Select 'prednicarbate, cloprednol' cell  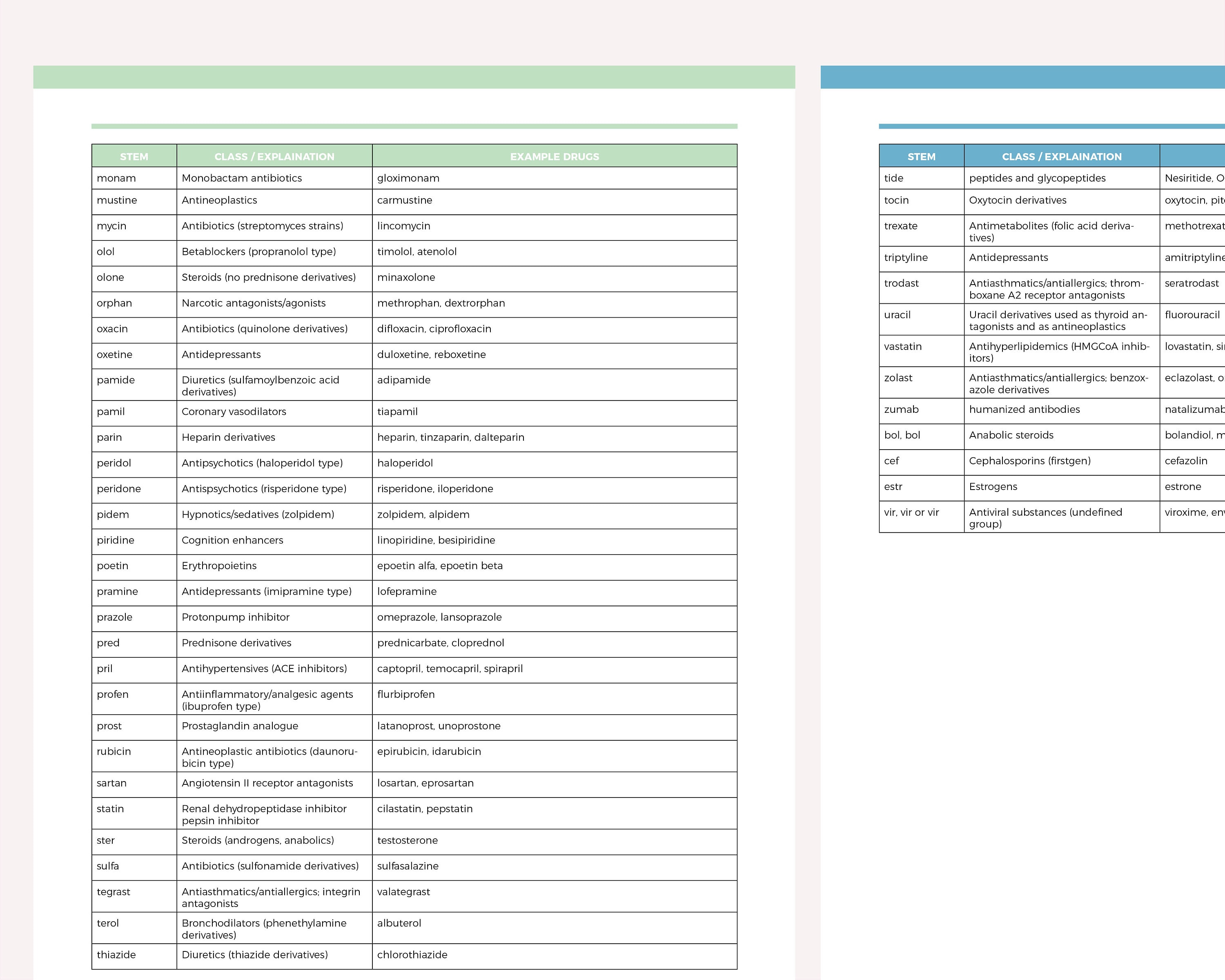pyautogui.click(x=555, y=645)
